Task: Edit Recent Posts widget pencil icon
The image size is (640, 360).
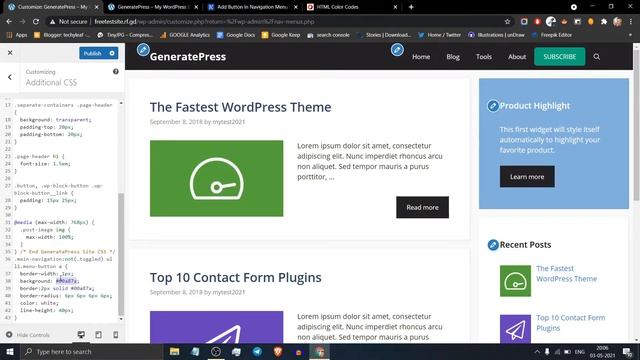Action: coord(493,245)
